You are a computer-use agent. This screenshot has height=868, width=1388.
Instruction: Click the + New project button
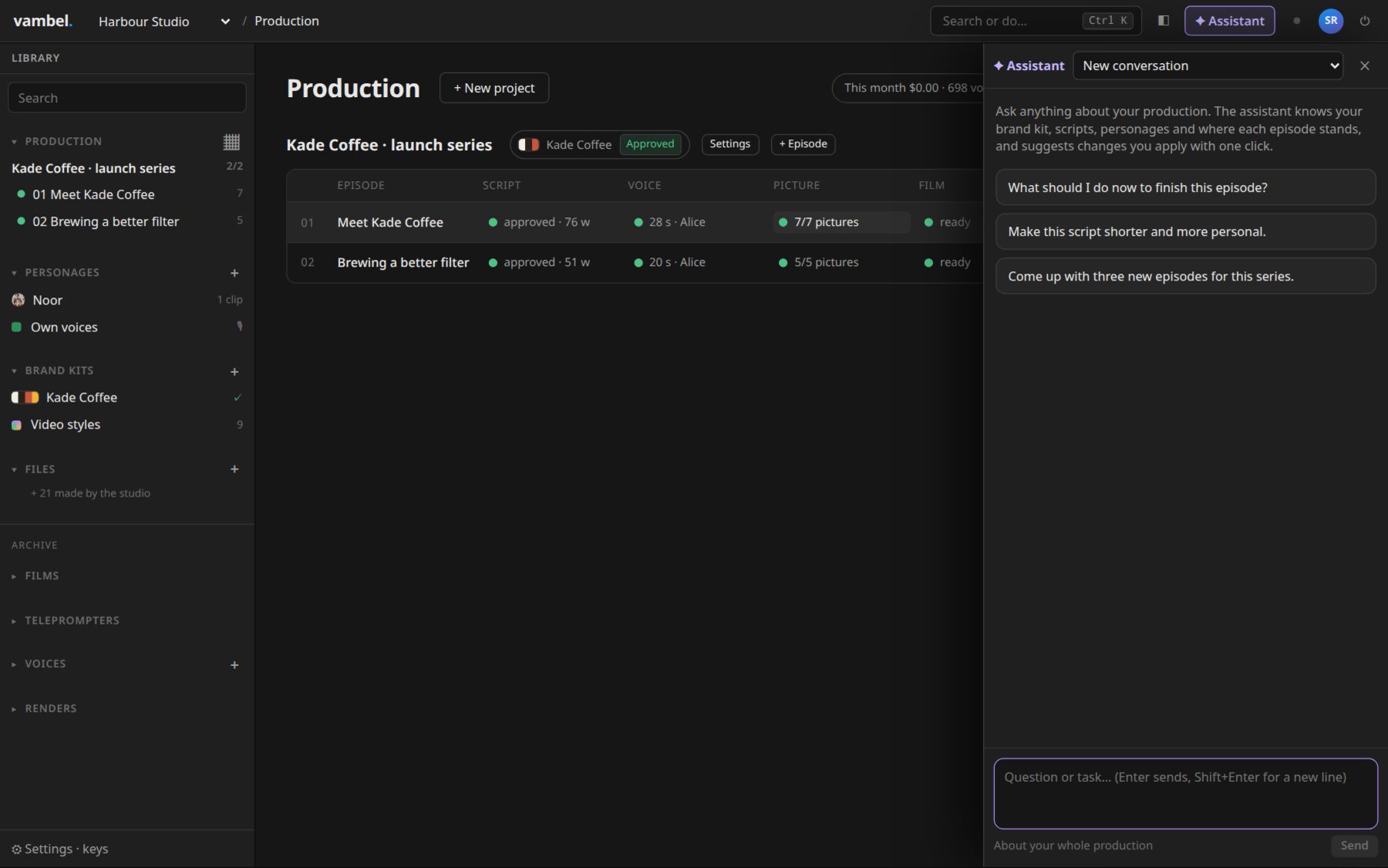494,88
